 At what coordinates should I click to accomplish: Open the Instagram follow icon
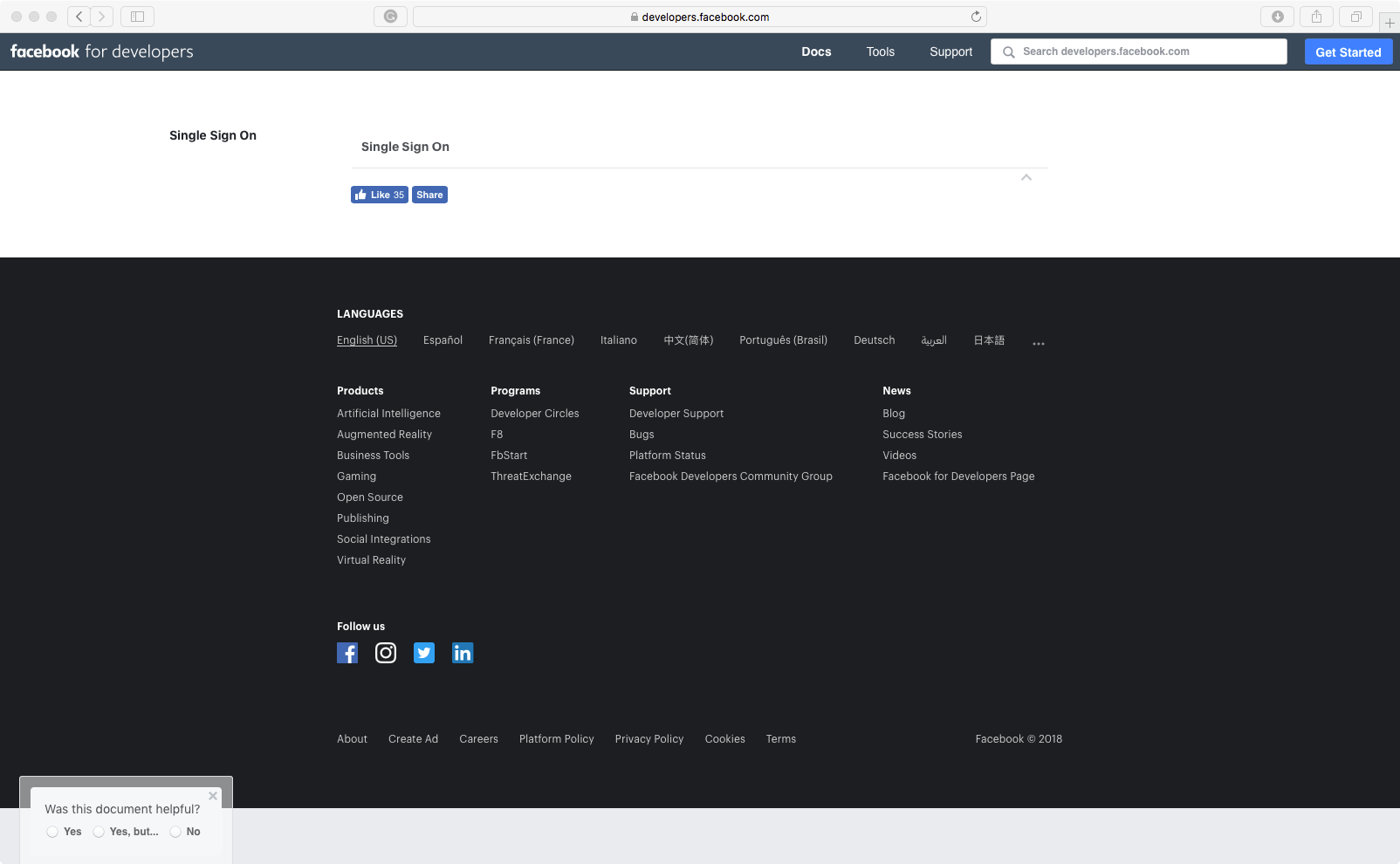386,653
